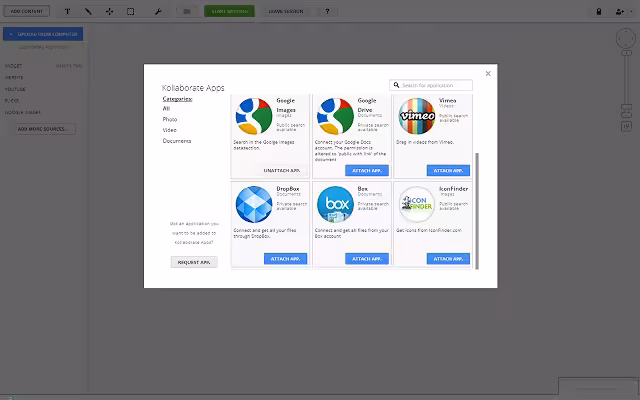Click the Kollaborate Apps dialog title
The image size is (640, 400).
point(193,88)
